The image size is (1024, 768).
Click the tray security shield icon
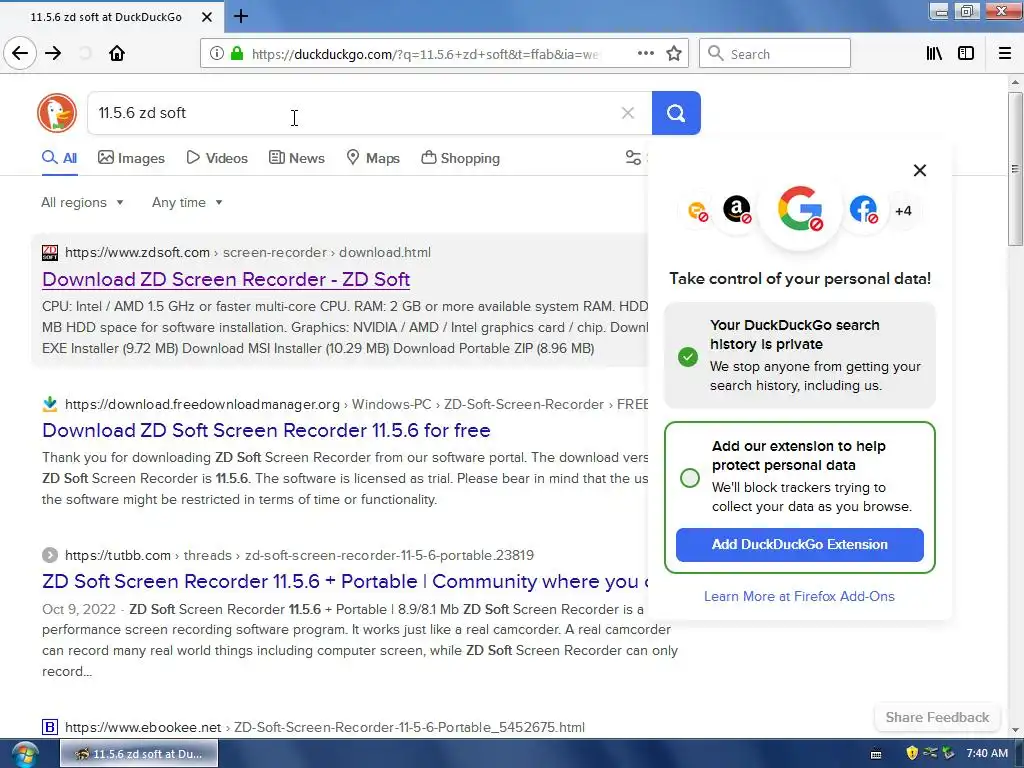coord(912,753)
